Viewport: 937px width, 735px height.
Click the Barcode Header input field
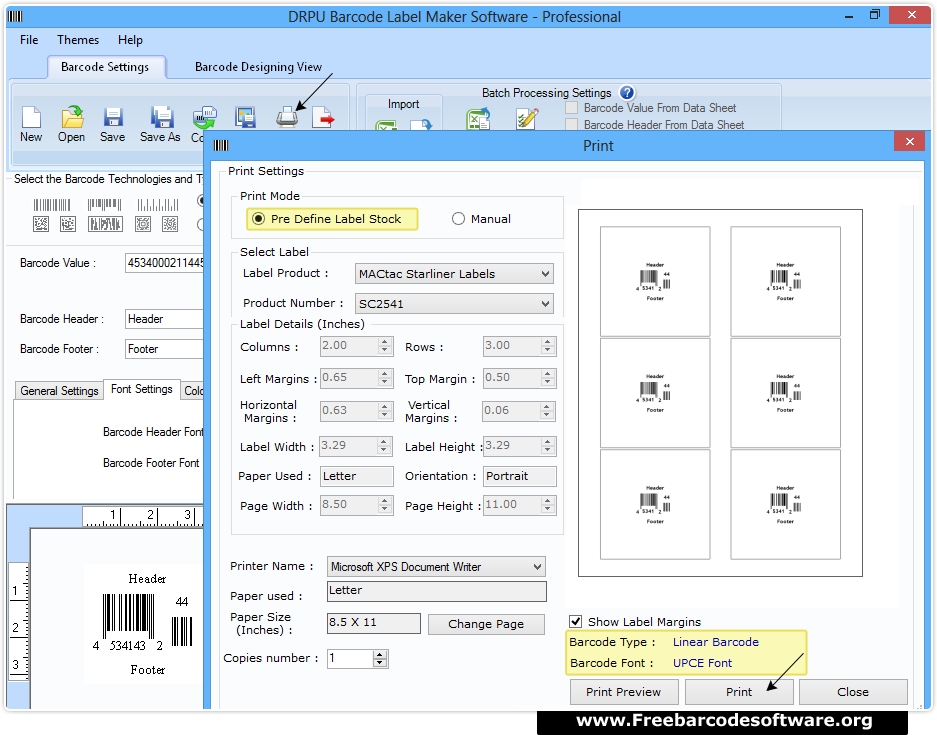click(164, 319)
